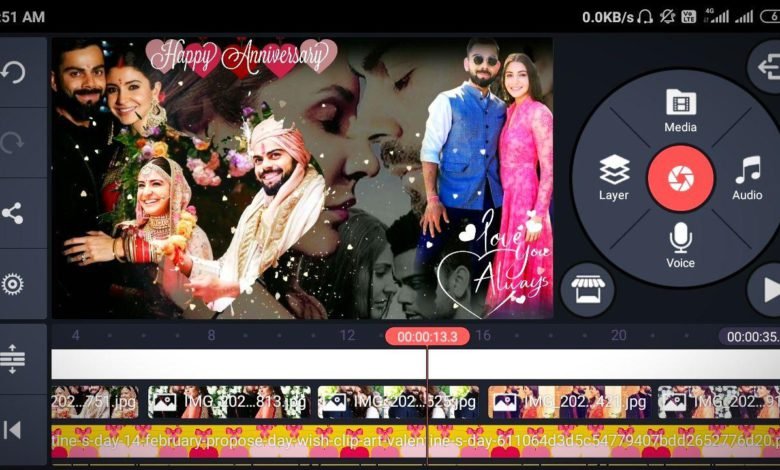Expand the timeline track view
This screenshot has width=780, height=470.
click(14, 359)
